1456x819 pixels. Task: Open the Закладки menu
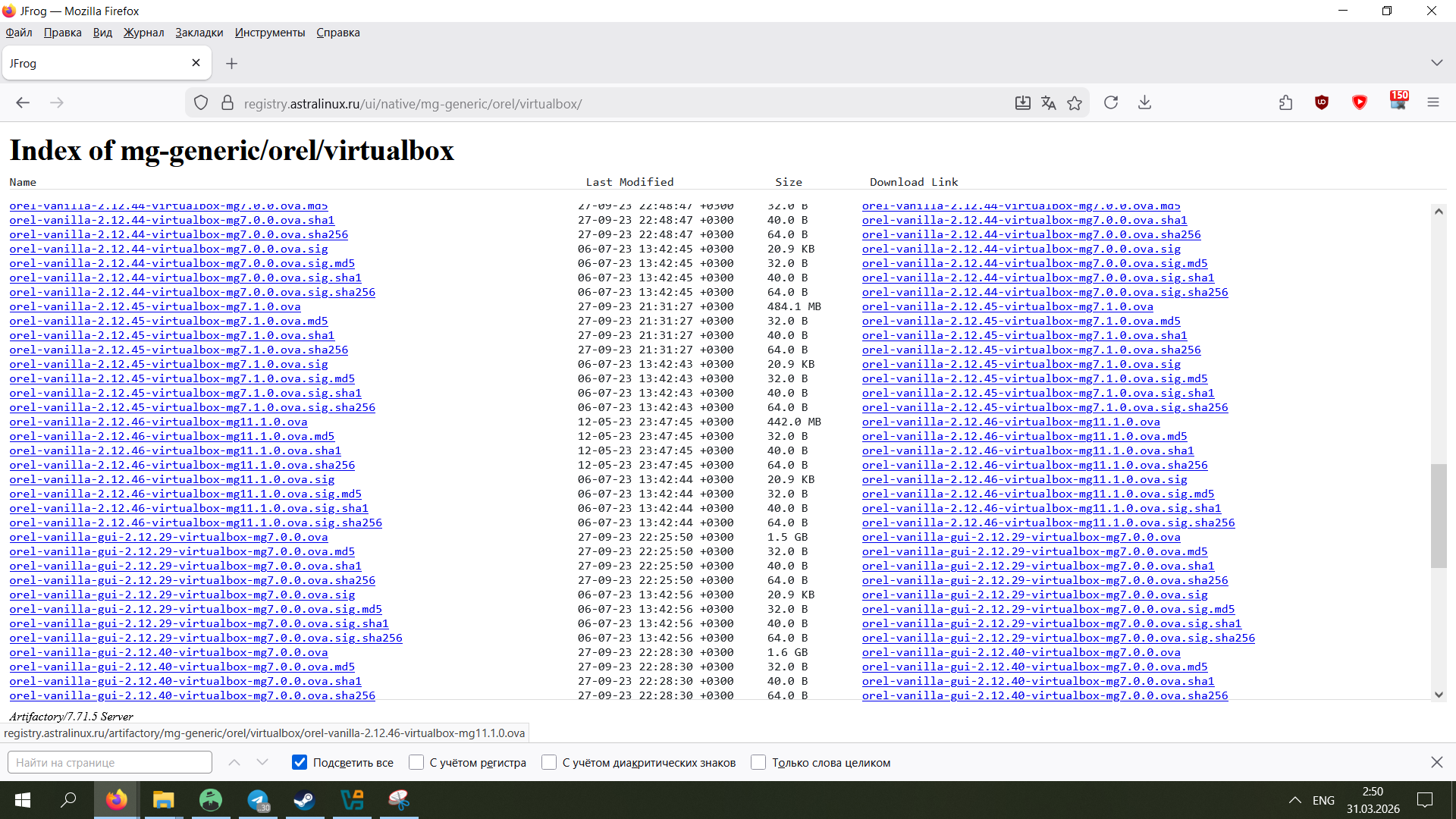click(x=199, y=33)
